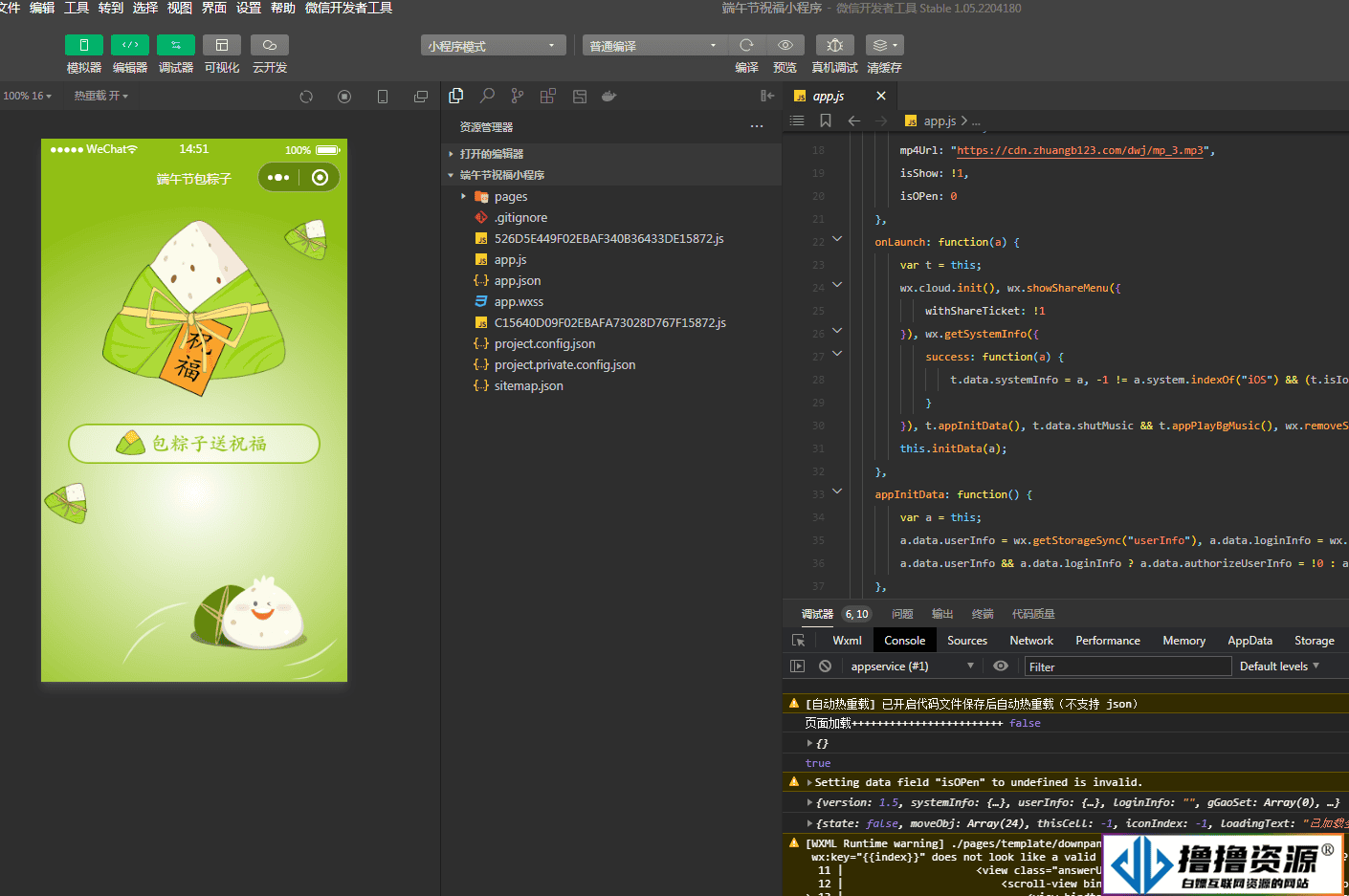Close the app.js editor tab
Viewport: 1349px width, 896px height.
point(881,96)
